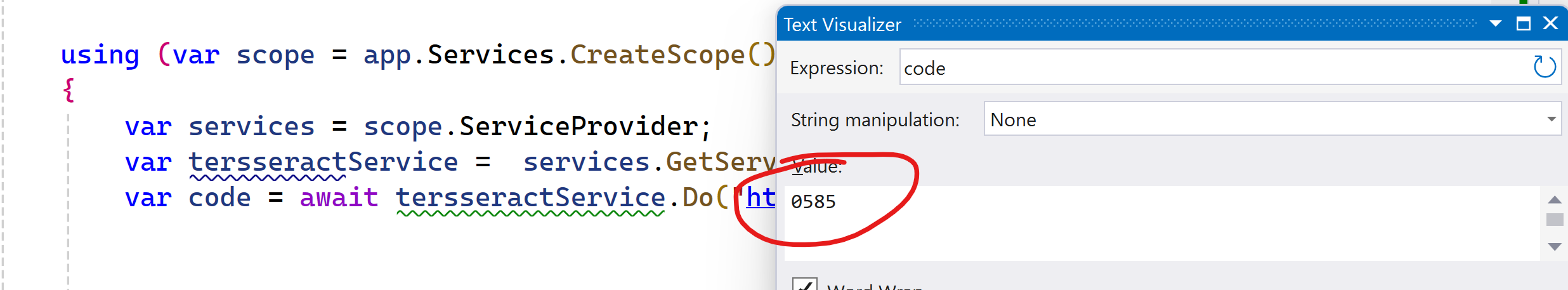Click the await keyword
This screenshot has height=290, width=1568.
pyautogui.click(x=339, y=198)
